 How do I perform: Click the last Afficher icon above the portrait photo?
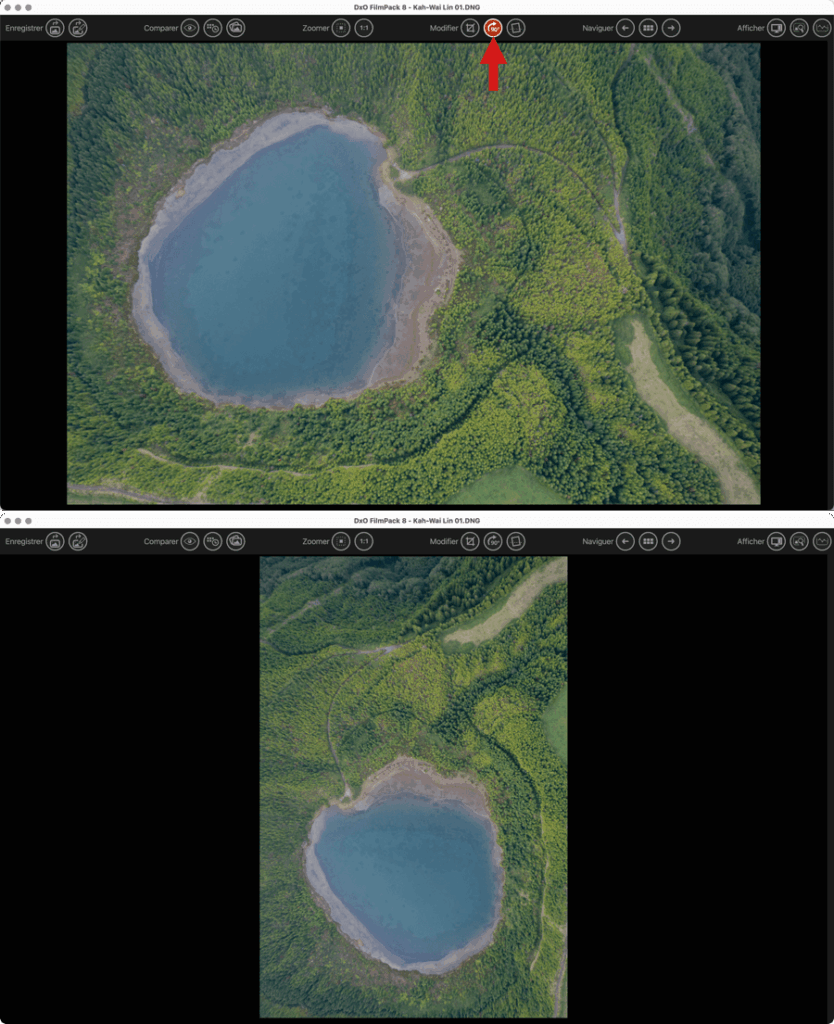[x=822, y=541]
